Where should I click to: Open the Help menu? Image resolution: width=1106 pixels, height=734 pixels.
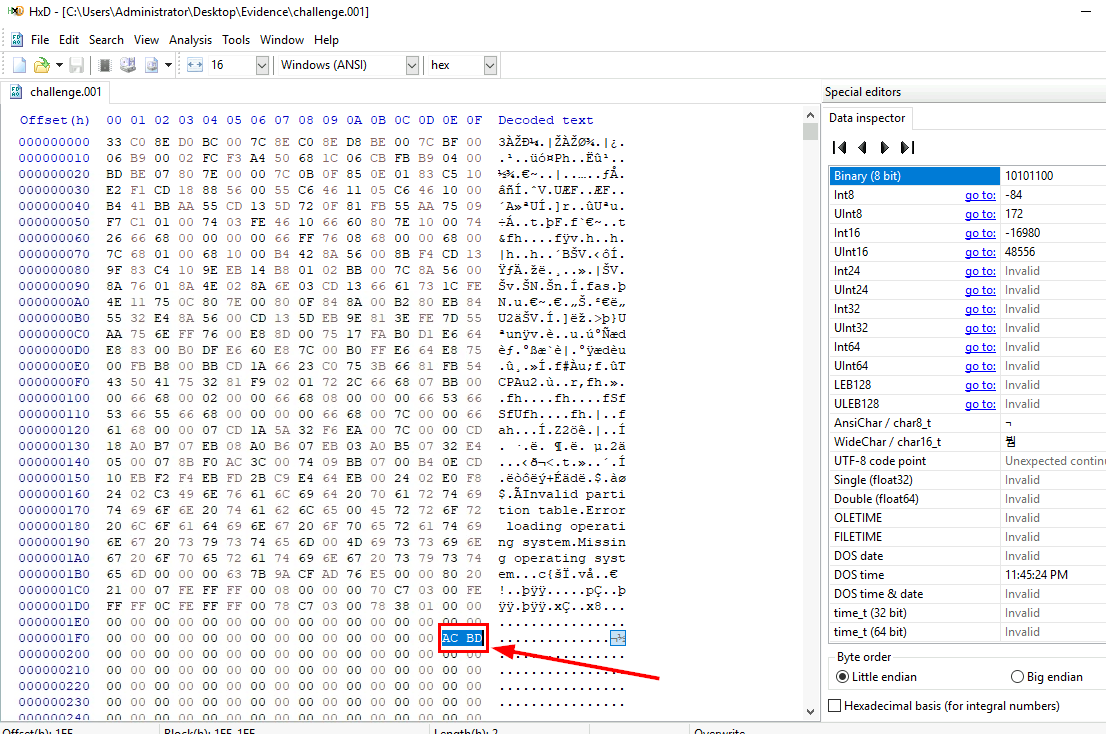(326, 40)
